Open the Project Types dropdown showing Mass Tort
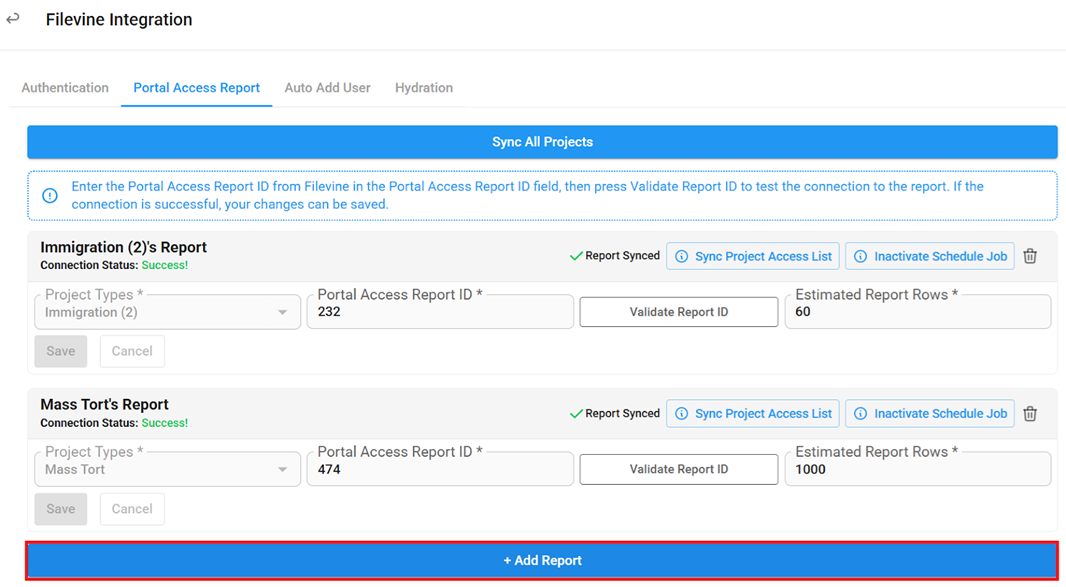 click(167, 469)
